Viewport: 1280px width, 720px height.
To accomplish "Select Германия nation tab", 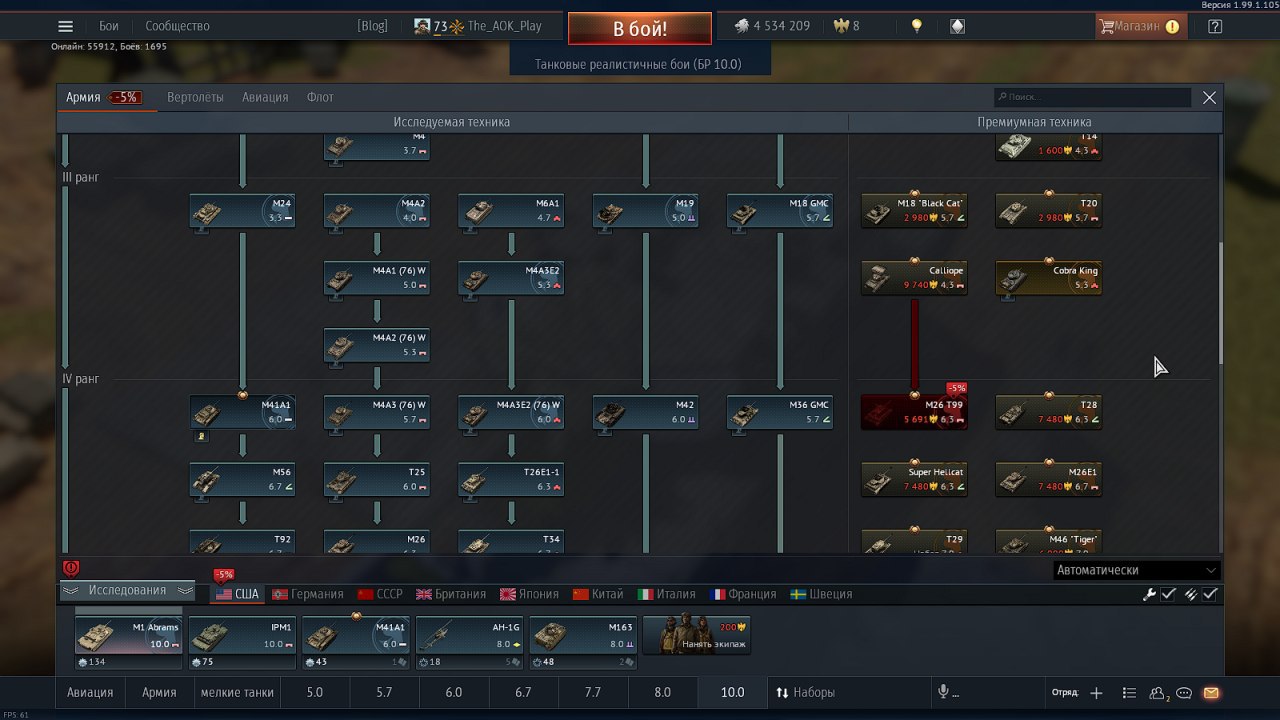I will (307, 594).
